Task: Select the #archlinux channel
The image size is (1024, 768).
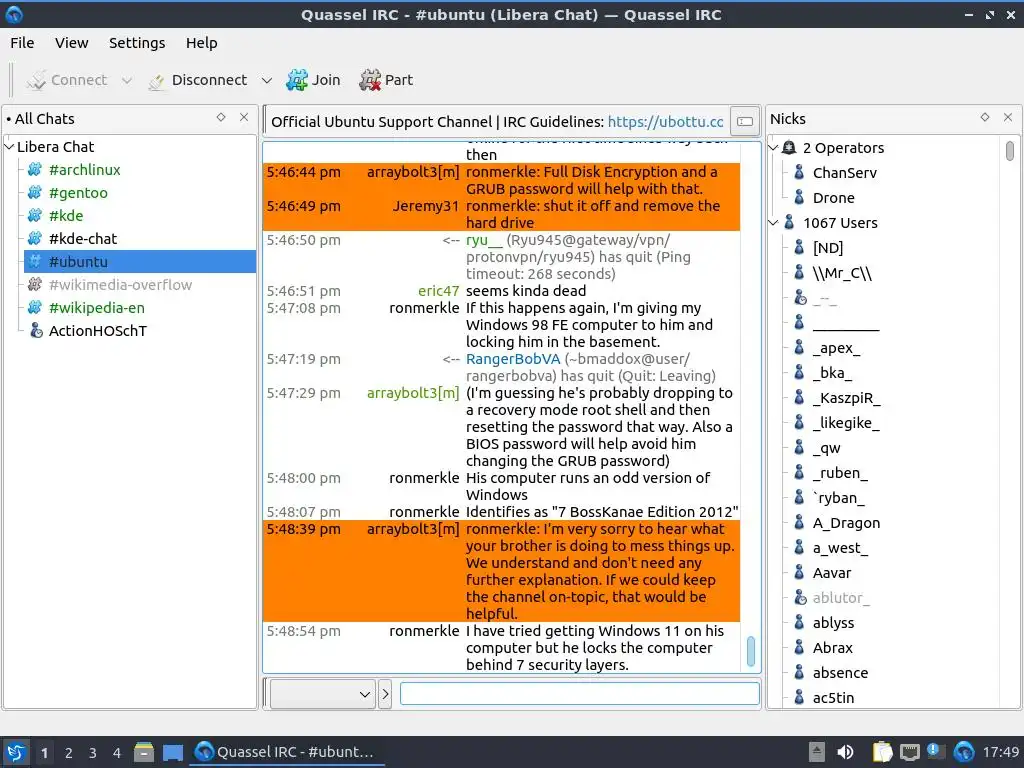Action: coord(84,170)
